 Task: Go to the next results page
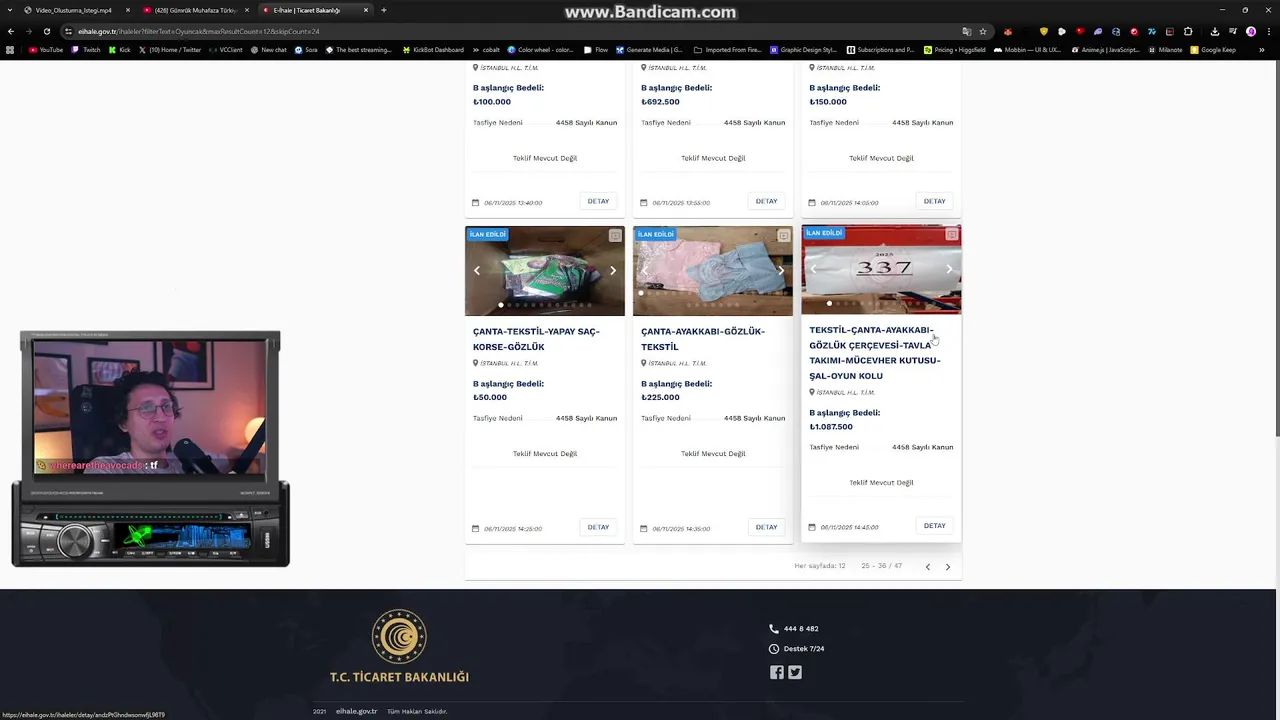tap(948, 567)
